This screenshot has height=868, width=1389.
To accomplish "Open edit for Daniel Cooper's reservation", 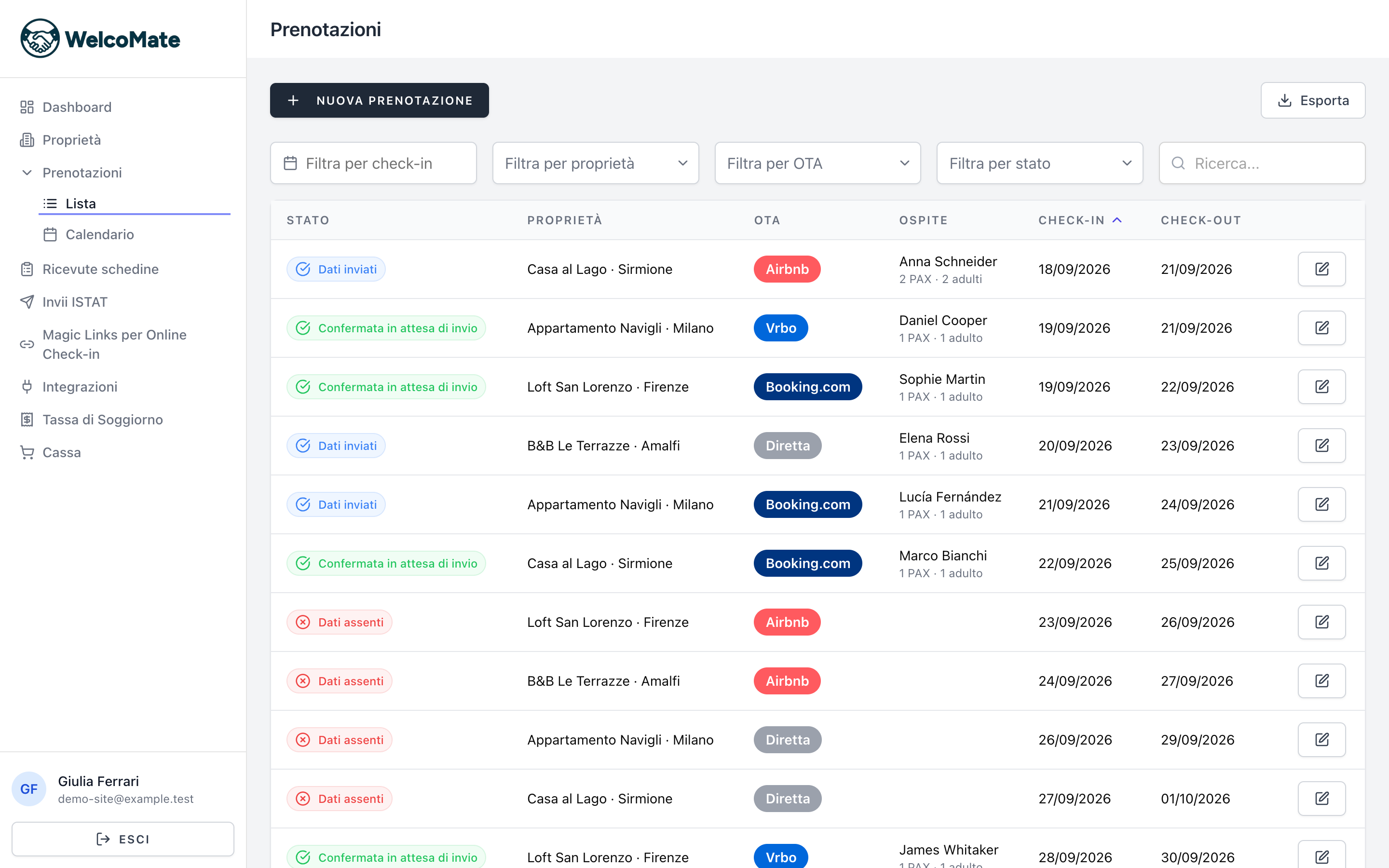I will tap(1321, 328).
